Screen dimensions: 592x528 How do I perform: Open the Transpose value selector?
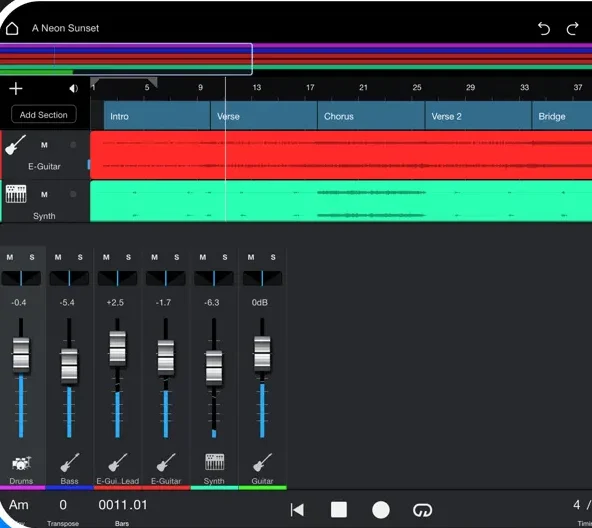pyautogui.click(x=63, y=505)
